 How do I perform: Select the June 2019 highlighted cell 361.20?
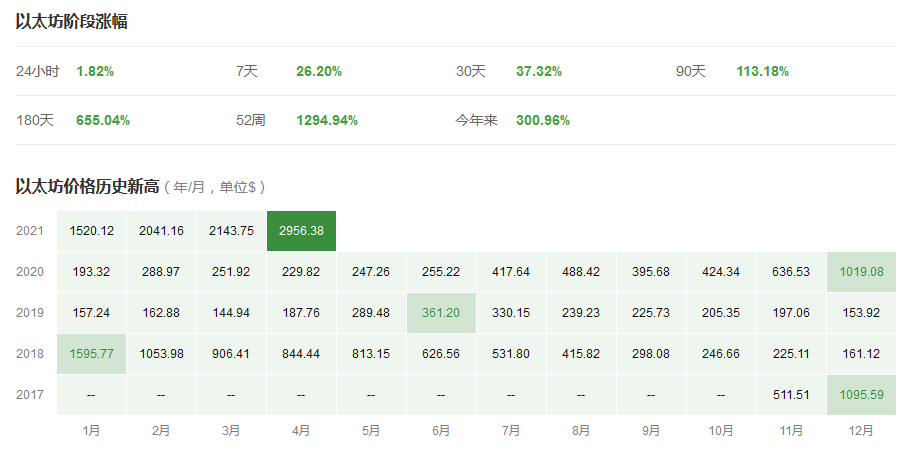coord(441,313)
